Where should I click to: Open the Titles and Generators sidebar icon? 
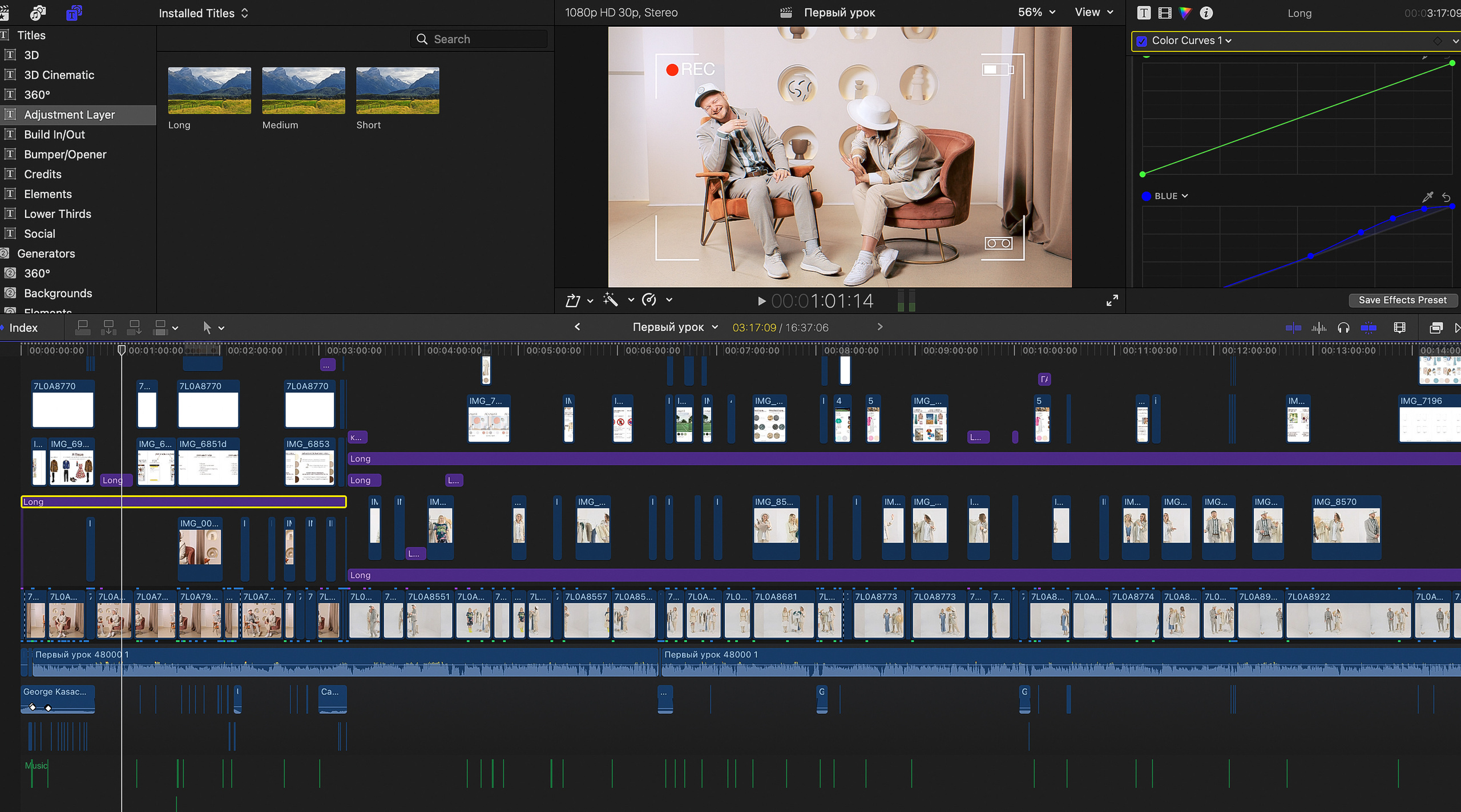[74, 13]
